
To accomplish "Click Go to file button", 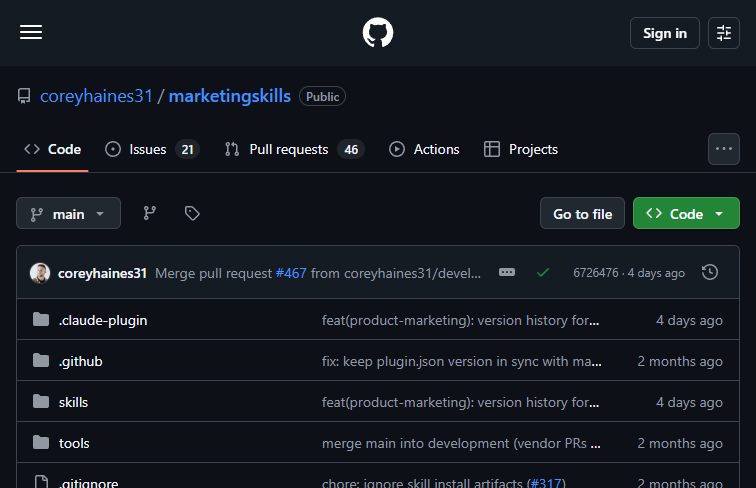I will coord(582,213).
